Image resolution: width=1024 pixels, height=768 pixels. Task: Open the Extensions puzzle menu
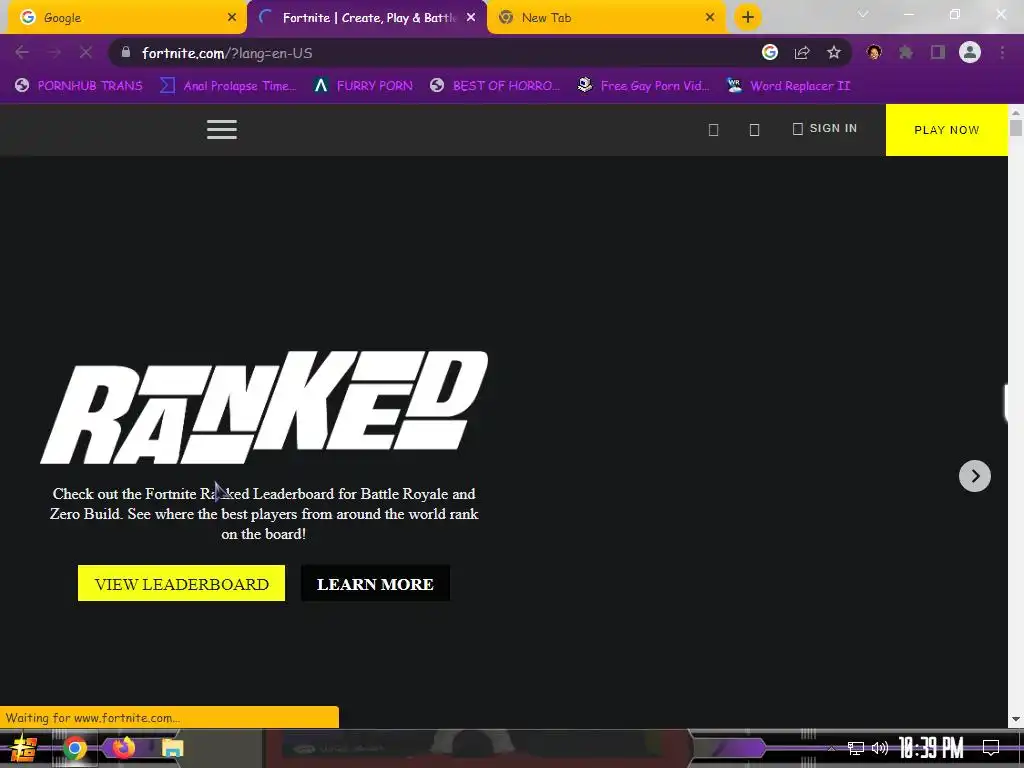[906, 53]
